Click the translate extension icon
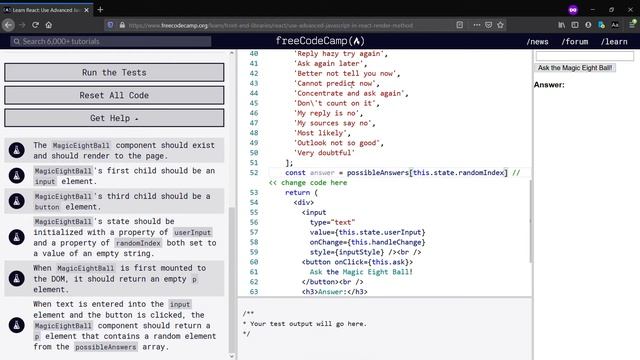The image size is (640, 360). 601,25
